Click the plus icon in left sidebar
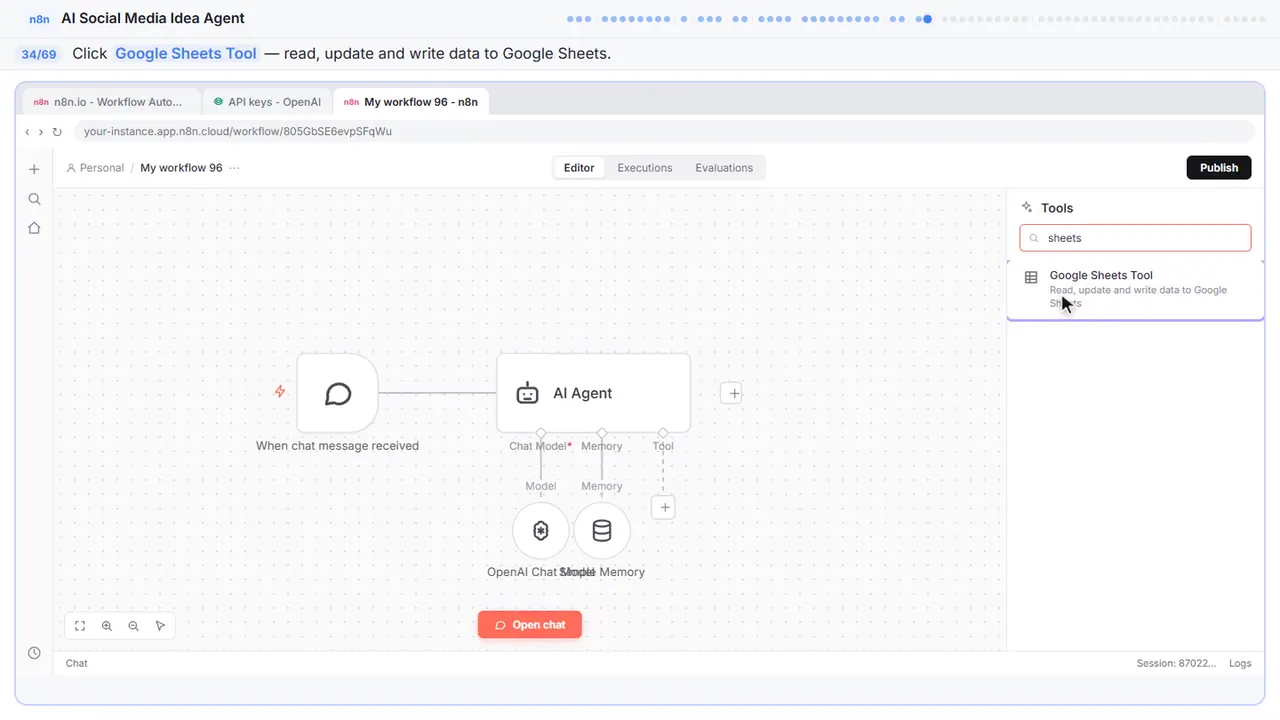1280x720 pixels. [x=34, y=169]
